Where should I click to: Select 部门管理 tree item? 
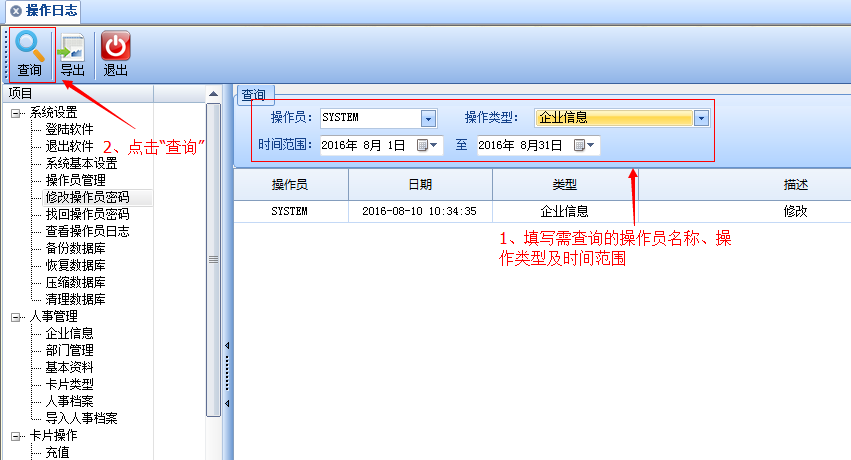(x=69, y=351)
